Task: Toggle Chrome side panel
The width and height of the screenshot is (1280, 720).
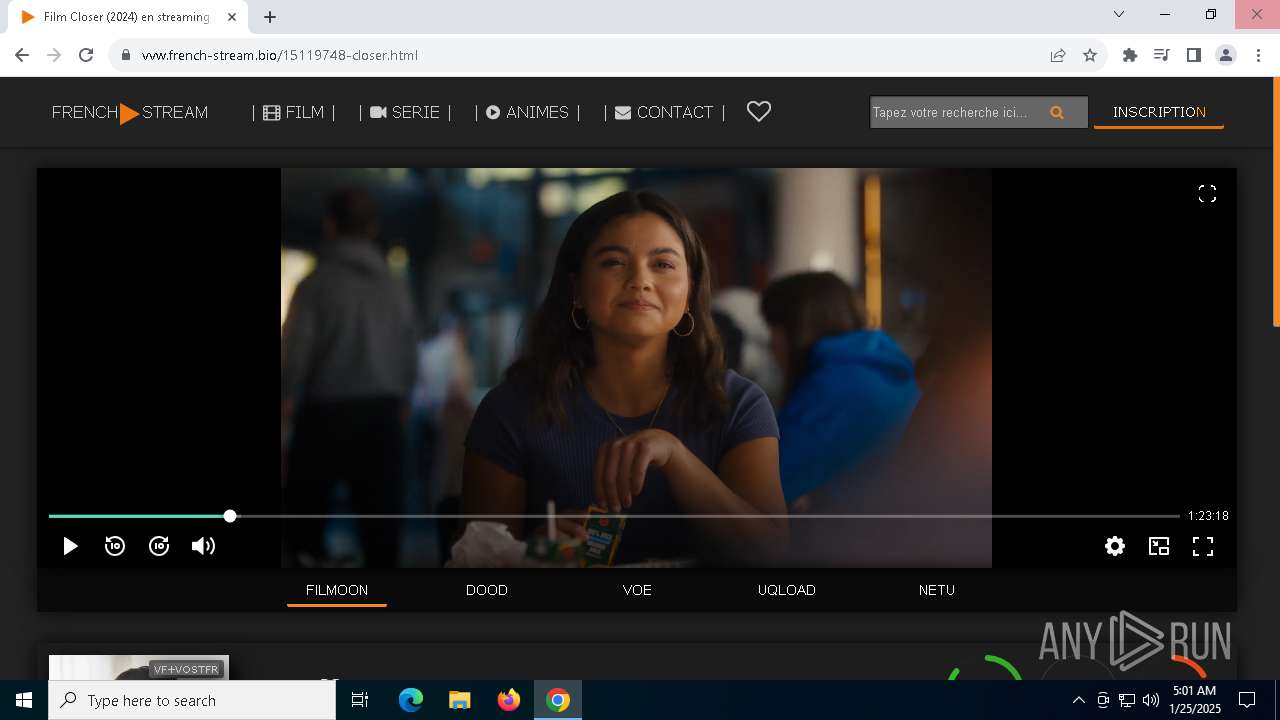Action: tap(1193, 55)
